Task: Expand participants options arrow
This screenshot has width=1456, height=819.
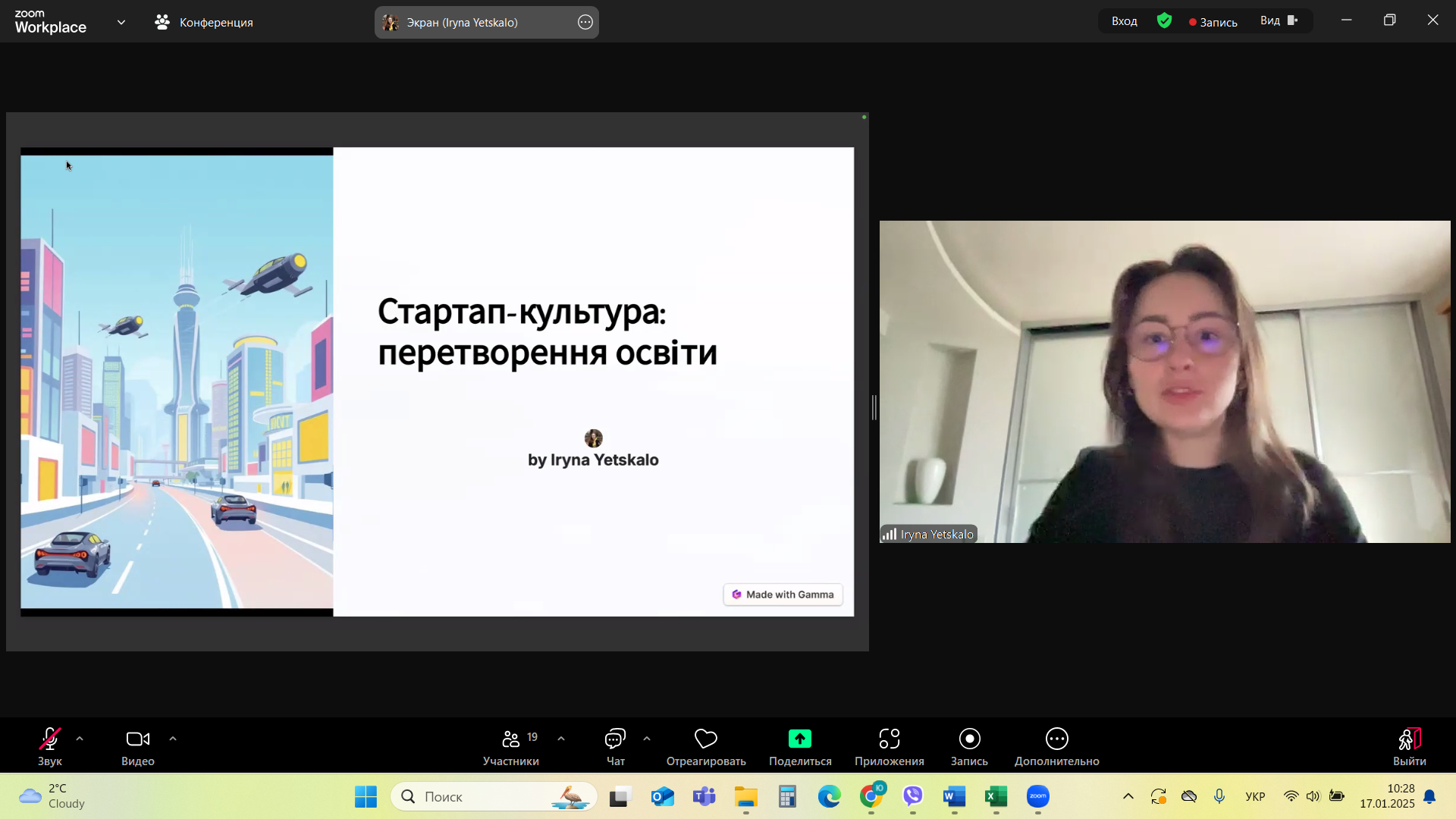Action: click(x=561, y=739)
